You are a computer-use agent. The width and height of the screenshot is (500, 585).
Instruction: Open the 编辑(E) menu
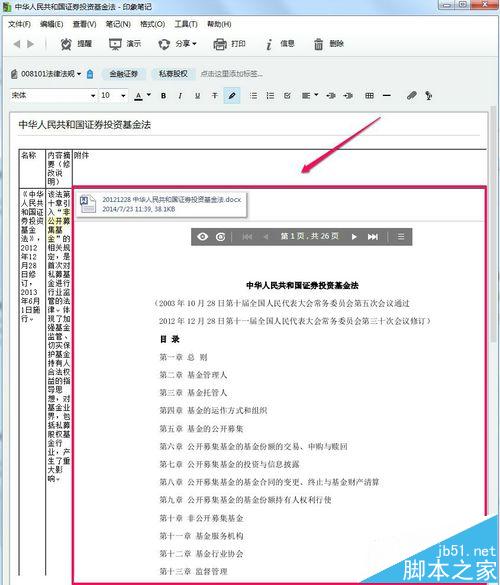51,24
